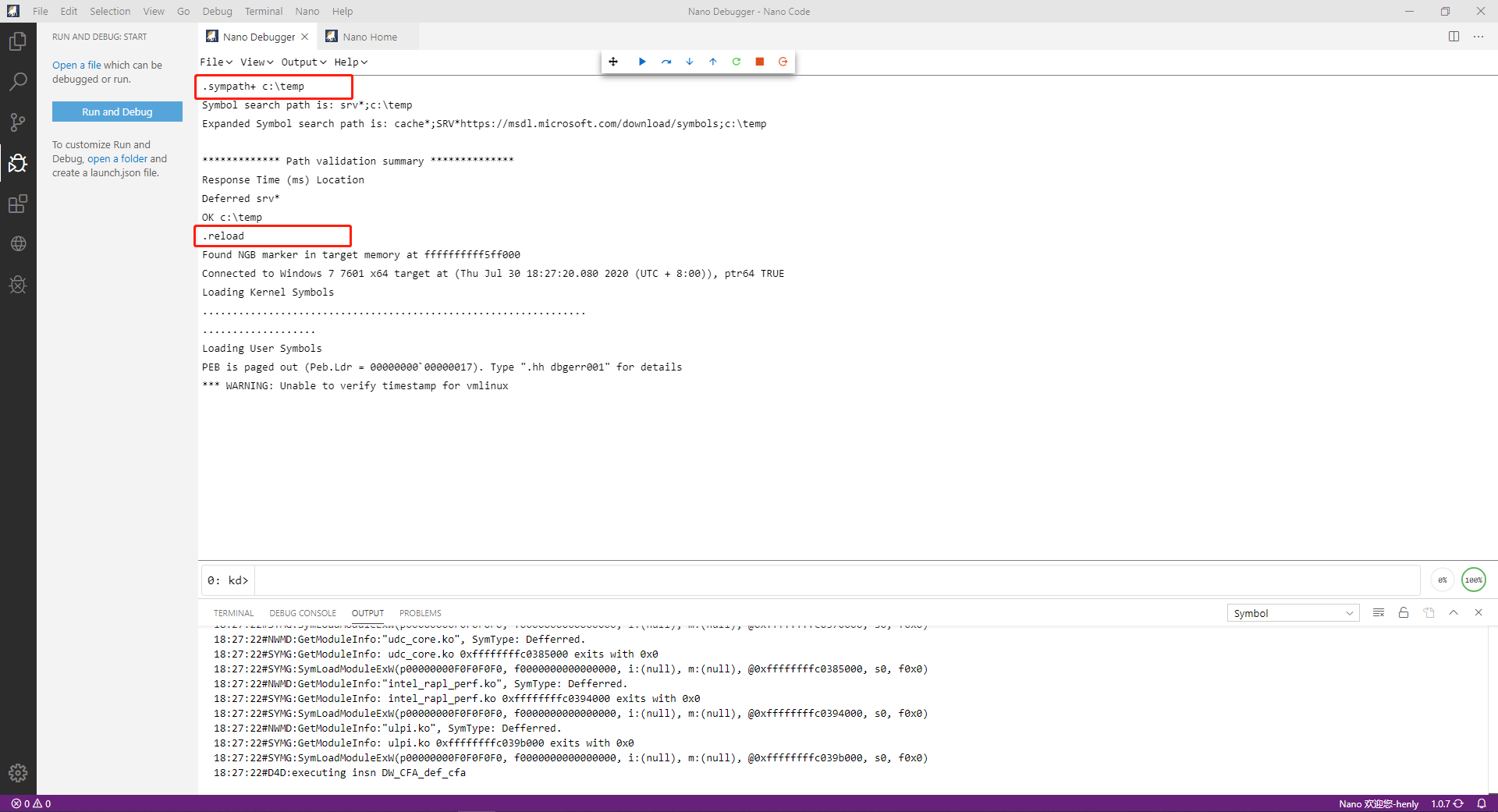Viewport: 1498px width, 812px height.
Task: Toggle the lock scrolling icon in the output panel
Action: point(1403,613)
